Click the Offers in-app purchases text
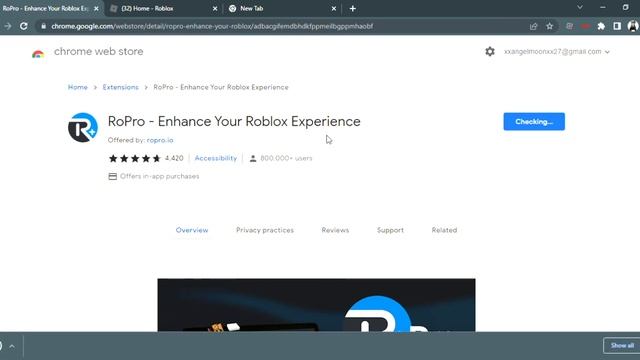Screen dimensions: 640x360 tap(160, 176)
